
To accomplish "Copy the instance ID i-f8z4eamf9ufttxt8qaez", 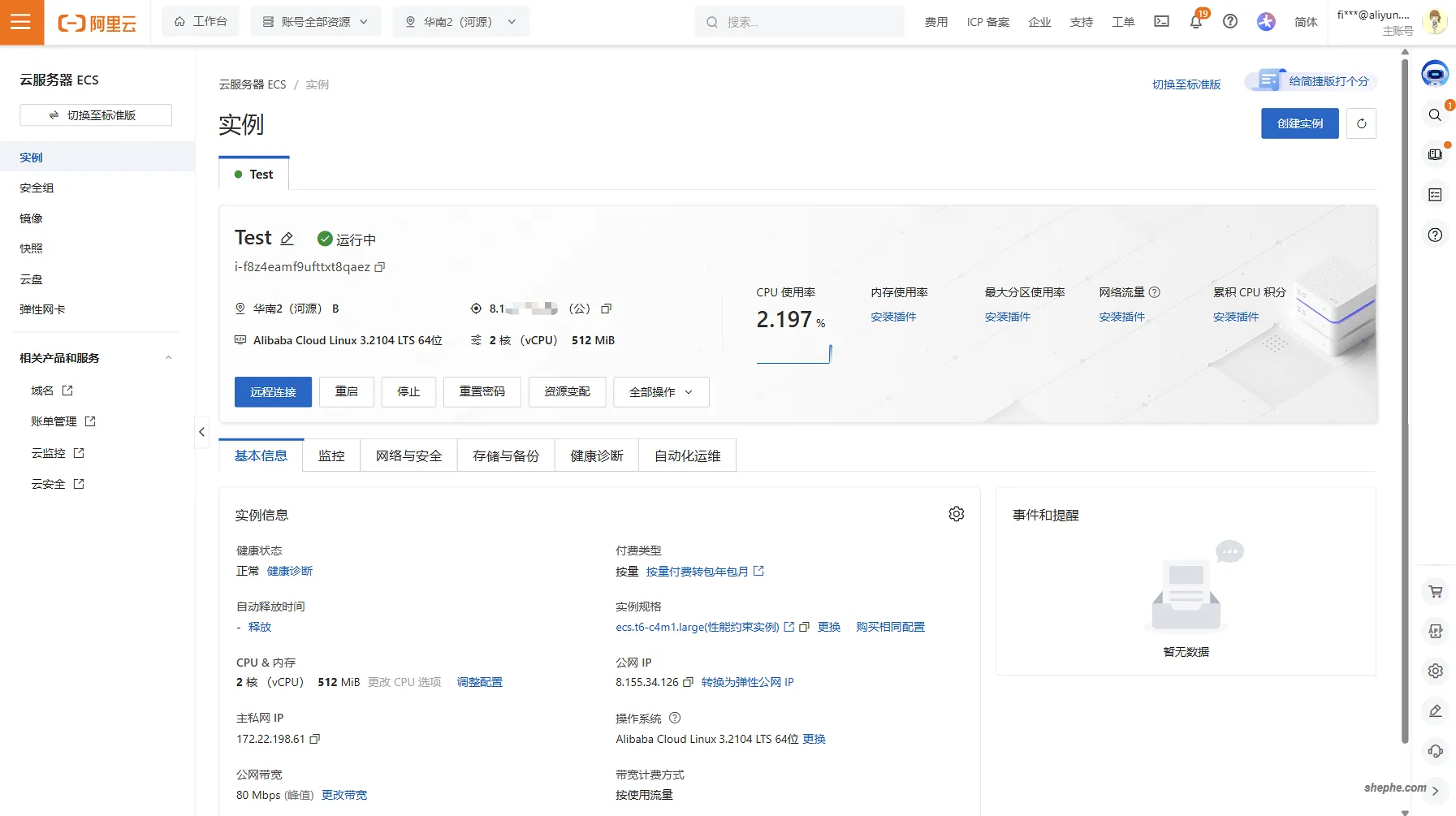I will click(380, 267).
